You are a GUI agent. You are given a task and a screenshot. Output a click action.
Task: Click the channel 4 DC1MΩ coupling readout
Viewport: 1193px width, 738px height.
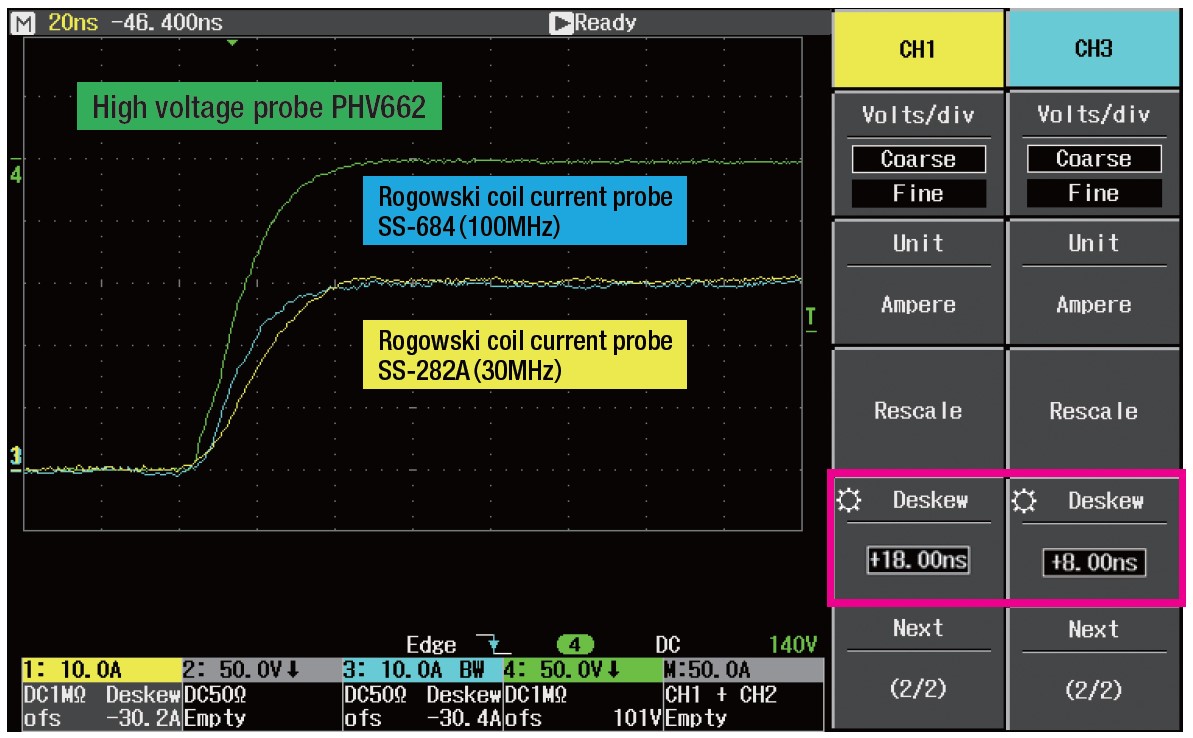tap(536, 695)
